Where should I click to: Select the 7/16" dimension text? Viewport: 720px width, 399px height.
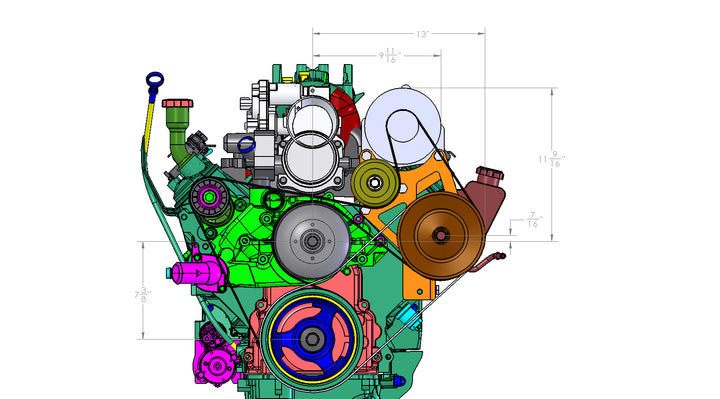(533, 220)
